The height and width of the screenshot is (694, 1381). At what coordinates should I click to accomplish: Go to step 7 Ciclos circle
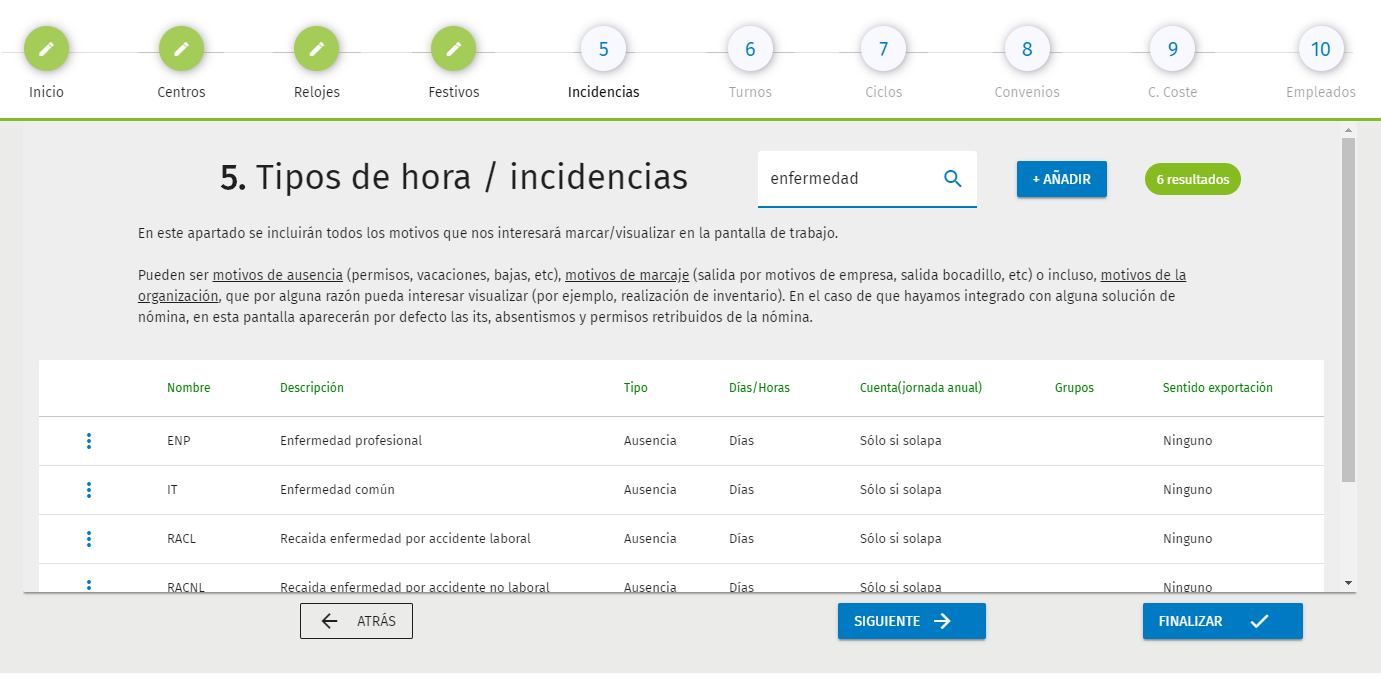pos(883,49)
